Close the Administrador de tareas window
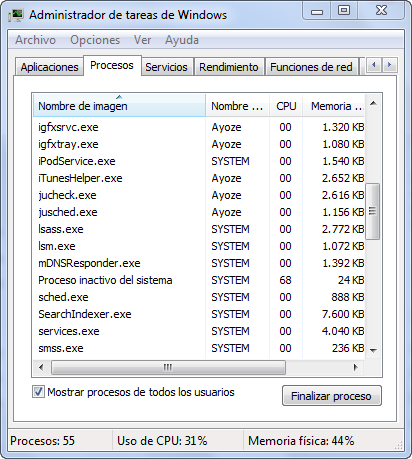The height and width of the screenshot is (459, 412). [381, 11]
